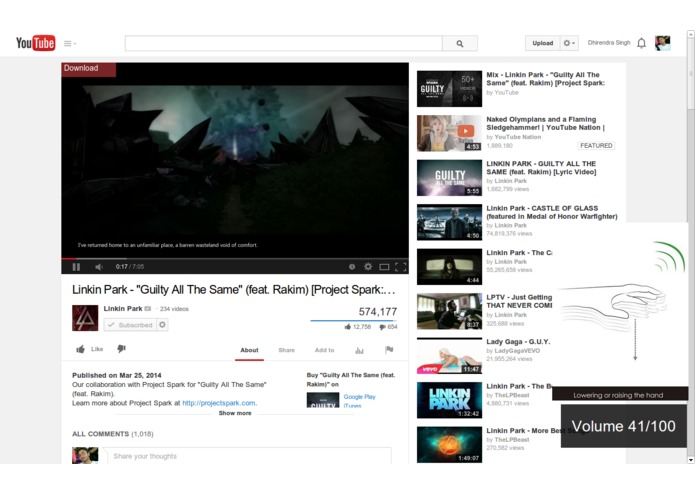Open Castle of Glass video thumbnail
Screen dimensions: 695x494
tap(449, 222)
